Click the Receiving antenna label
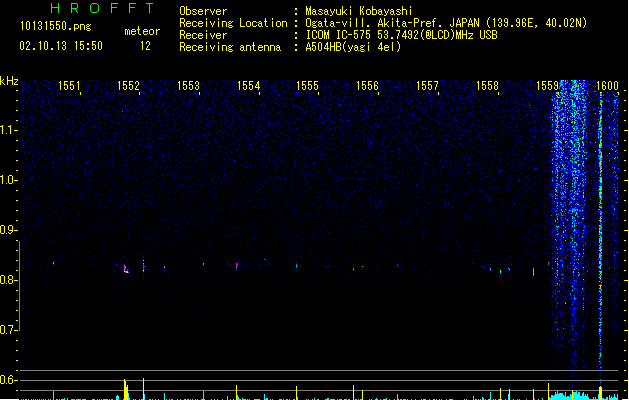The image size is (629, 400). (x=230, y=47)
